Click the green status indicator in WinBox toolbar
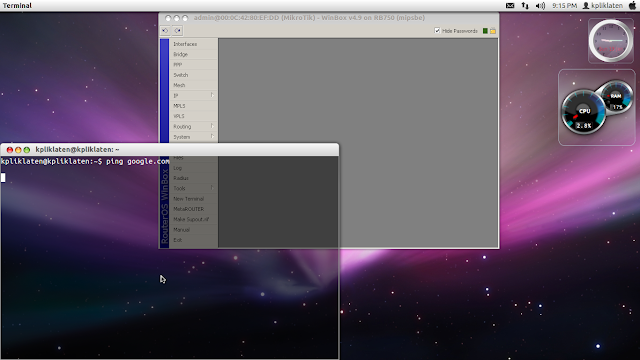This screenshot has width=640, height=360. (485, 31)
